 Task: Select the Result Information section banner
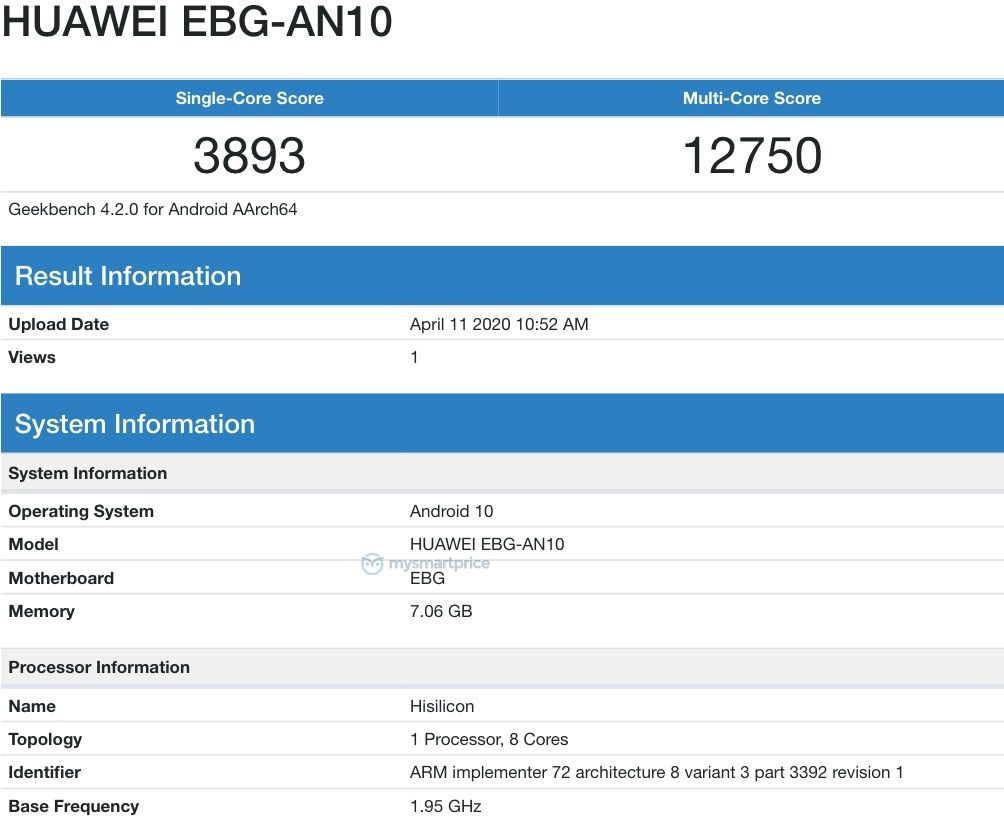point(503,275)
